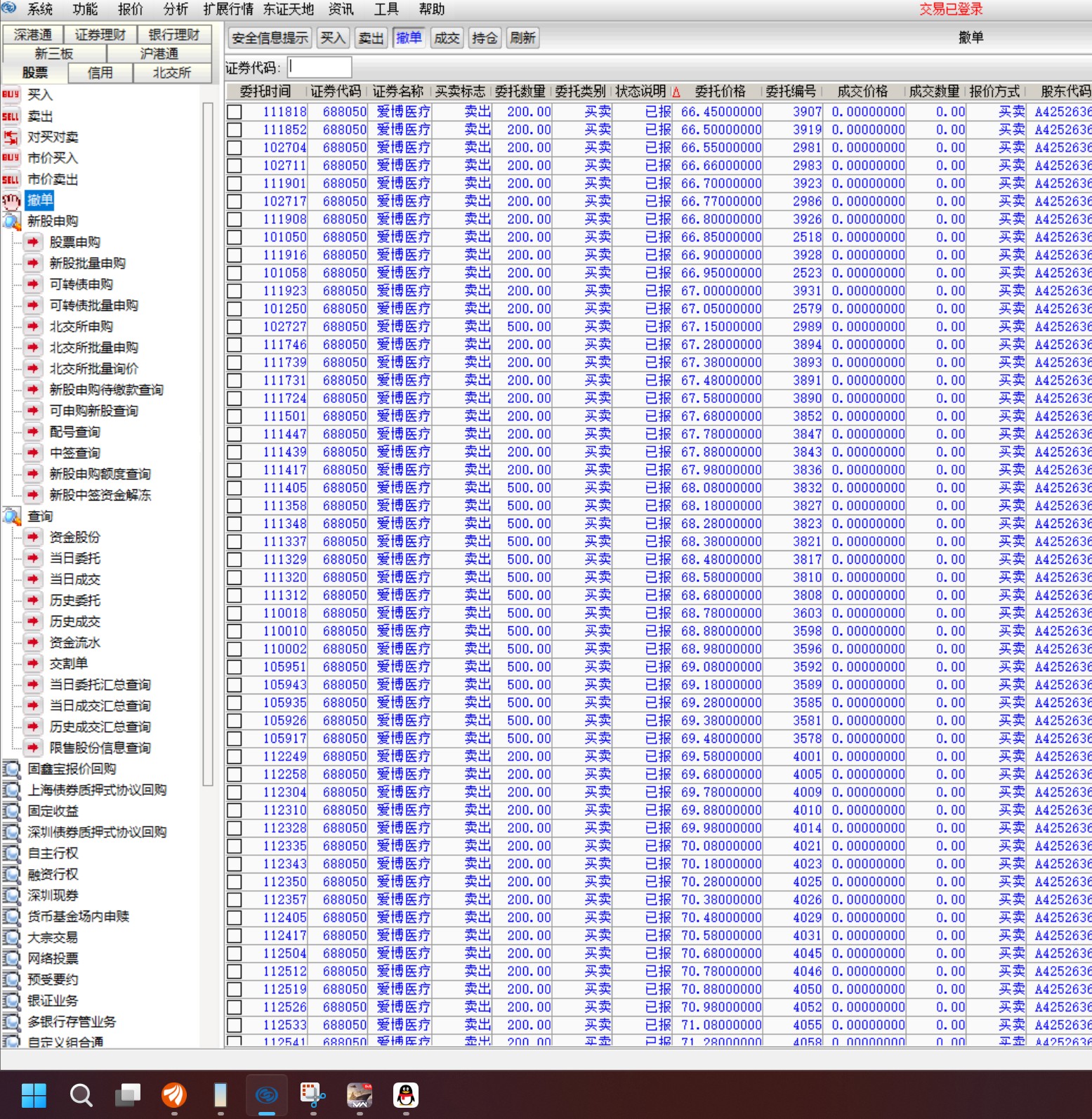Click the SELL icon beside 卖出

11,116
